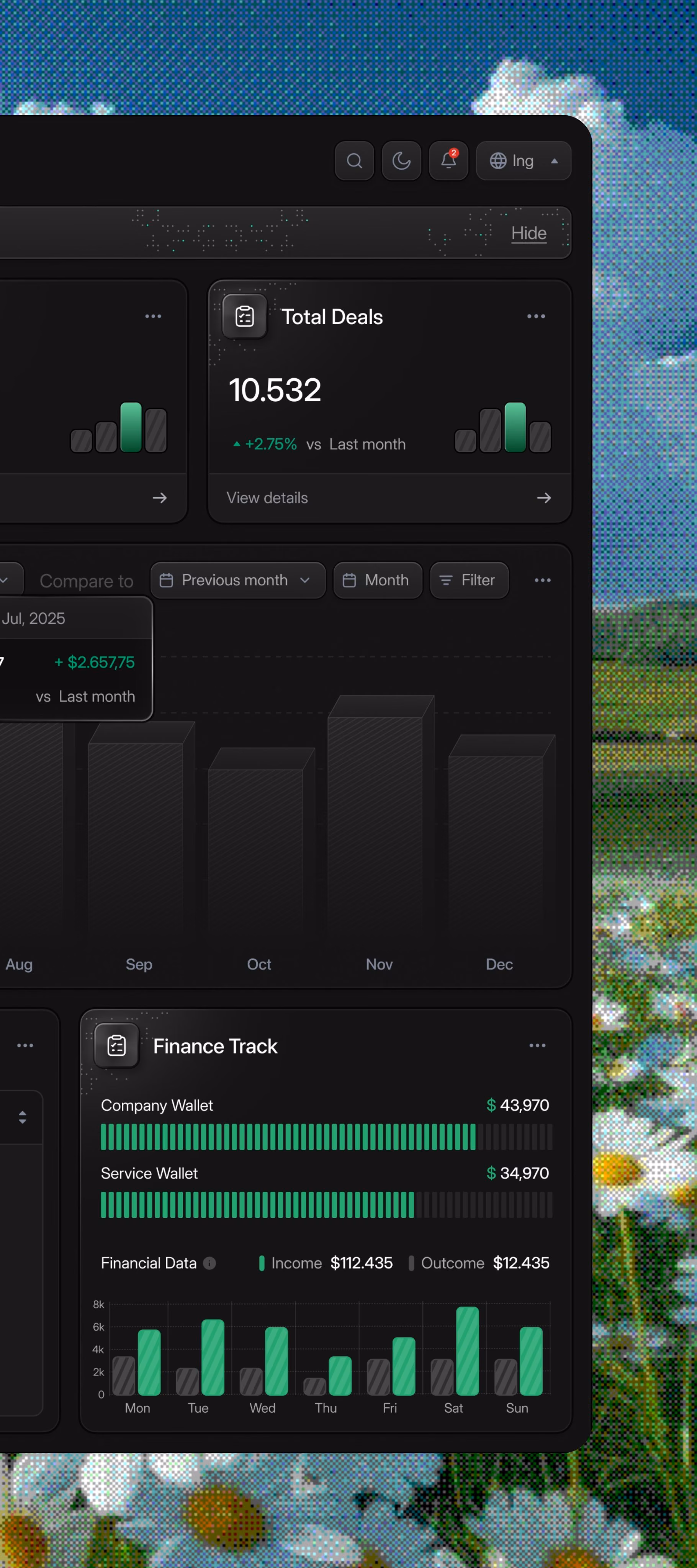Click the arrow next to View details
The width and height of the screenshot is (697, 1568).
[x=543, y=498]
